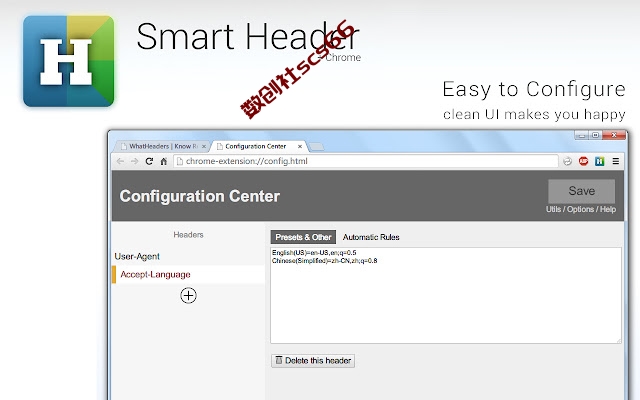Open the Chrome hamburger menu
Screen dimensions: 640x400
pyautogui.click(x=616, y=161)
